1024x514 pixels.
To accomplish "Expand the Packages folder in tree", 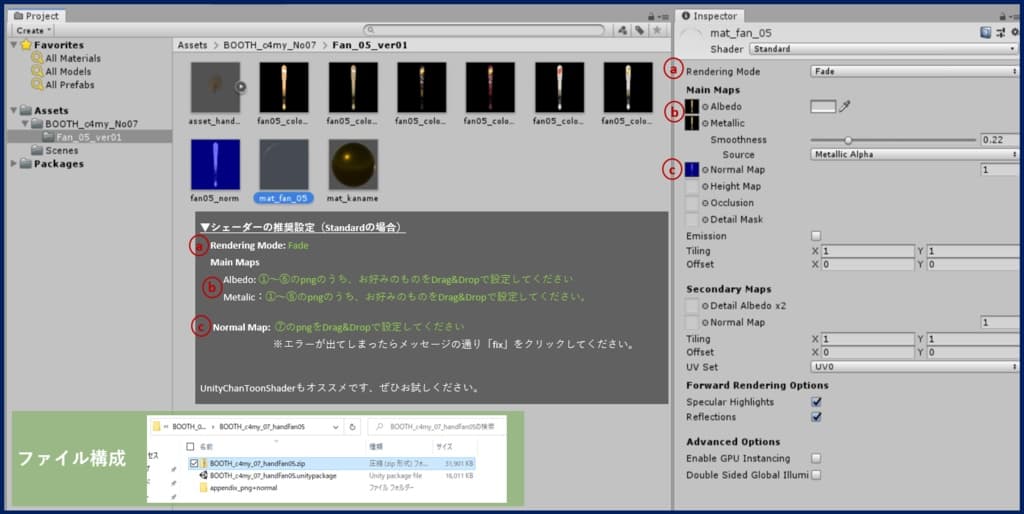I will pyautogui.click(x=13, y=164).
